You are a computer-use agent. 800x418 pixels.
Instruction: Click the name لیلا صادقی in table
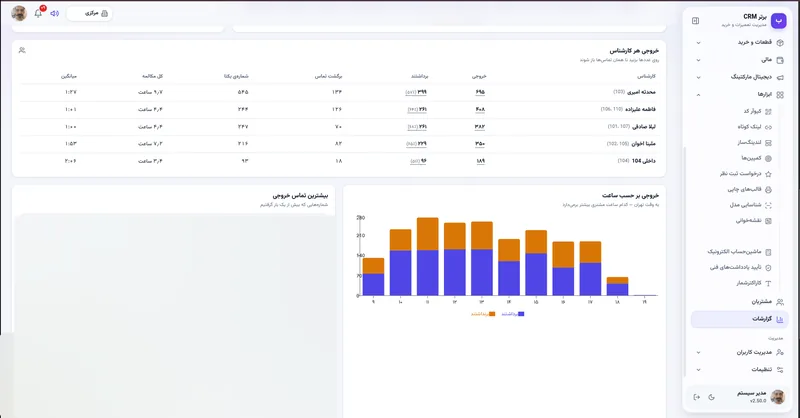644,127
